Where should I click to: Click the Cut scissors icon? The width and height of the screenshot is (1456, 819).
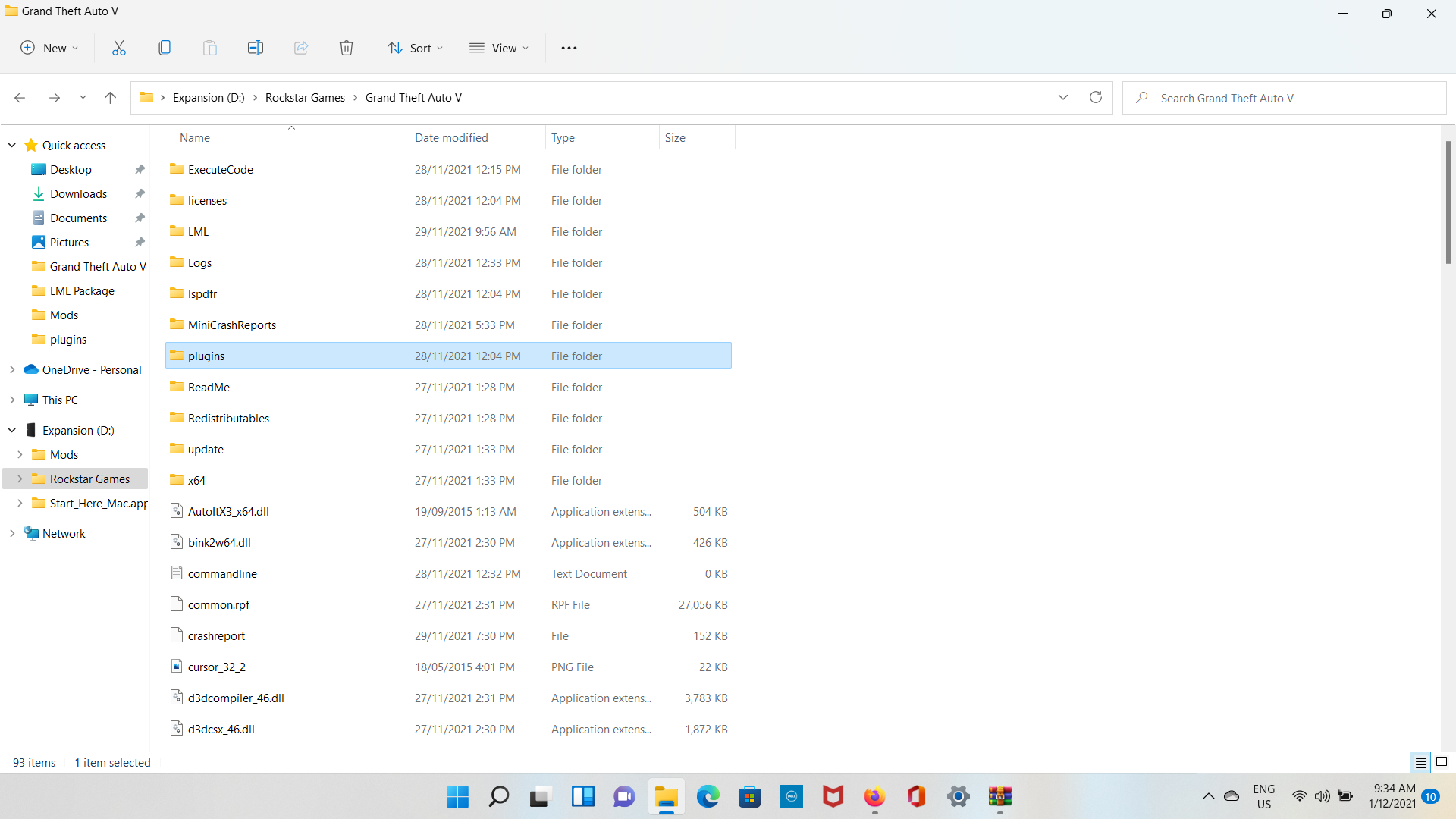point(119,48)
